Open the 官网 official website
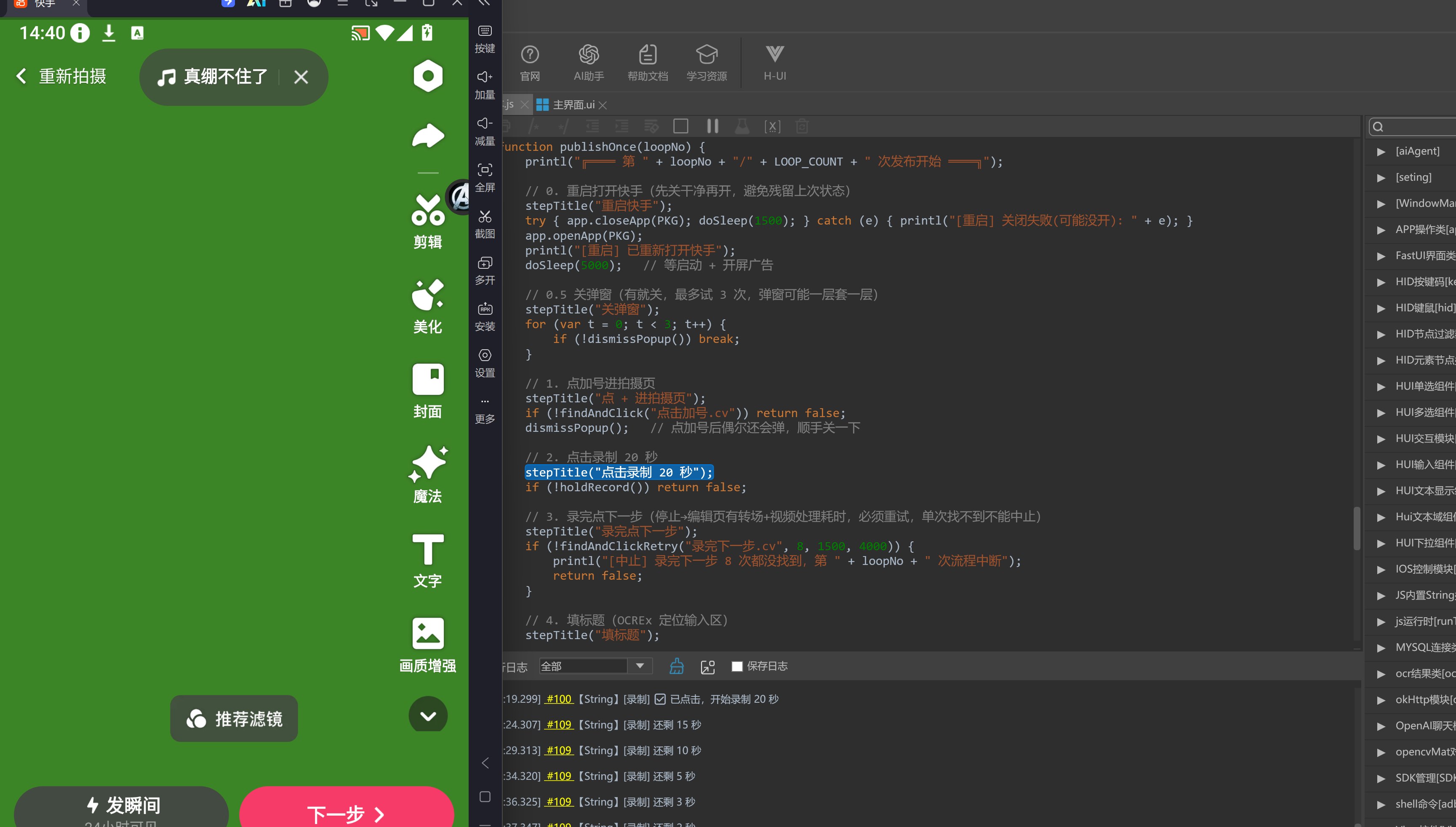The height and width of the screenshot is (827, 1456). pyautogui.click(x=530, y=62)
